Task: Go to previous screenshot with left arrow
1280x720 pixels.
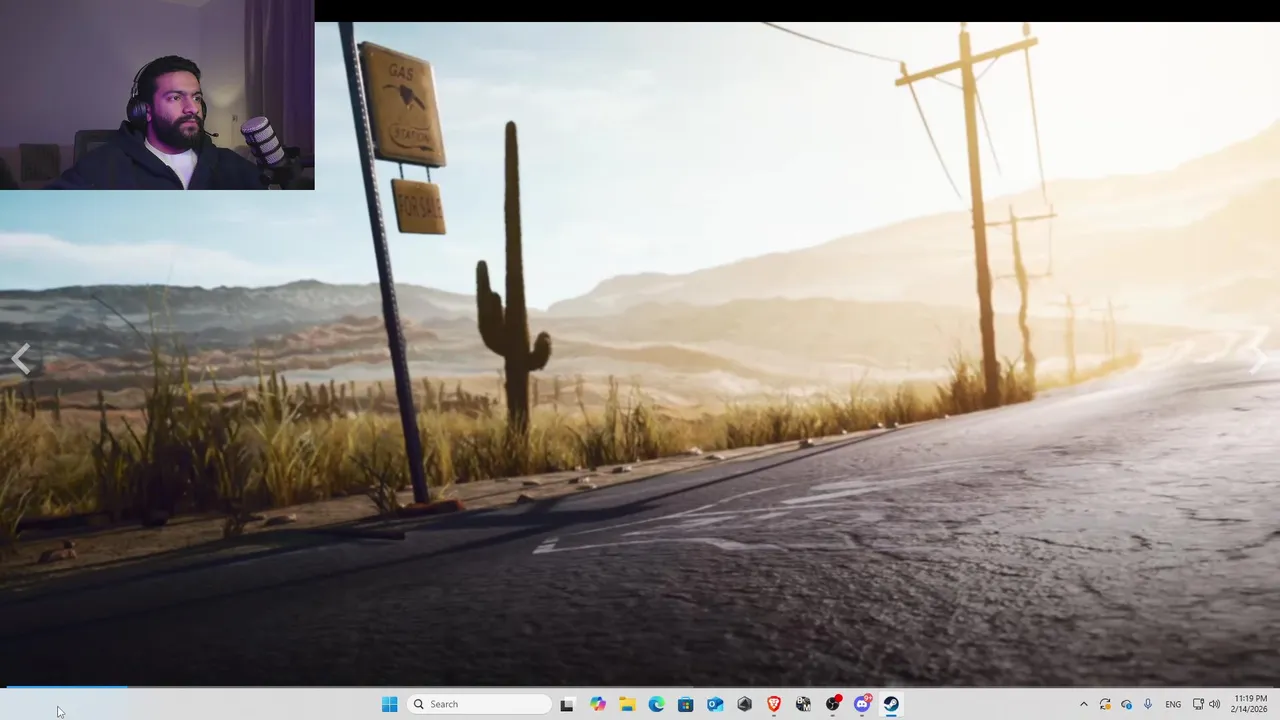Action: pyautogui.click(x=21, y=358)
